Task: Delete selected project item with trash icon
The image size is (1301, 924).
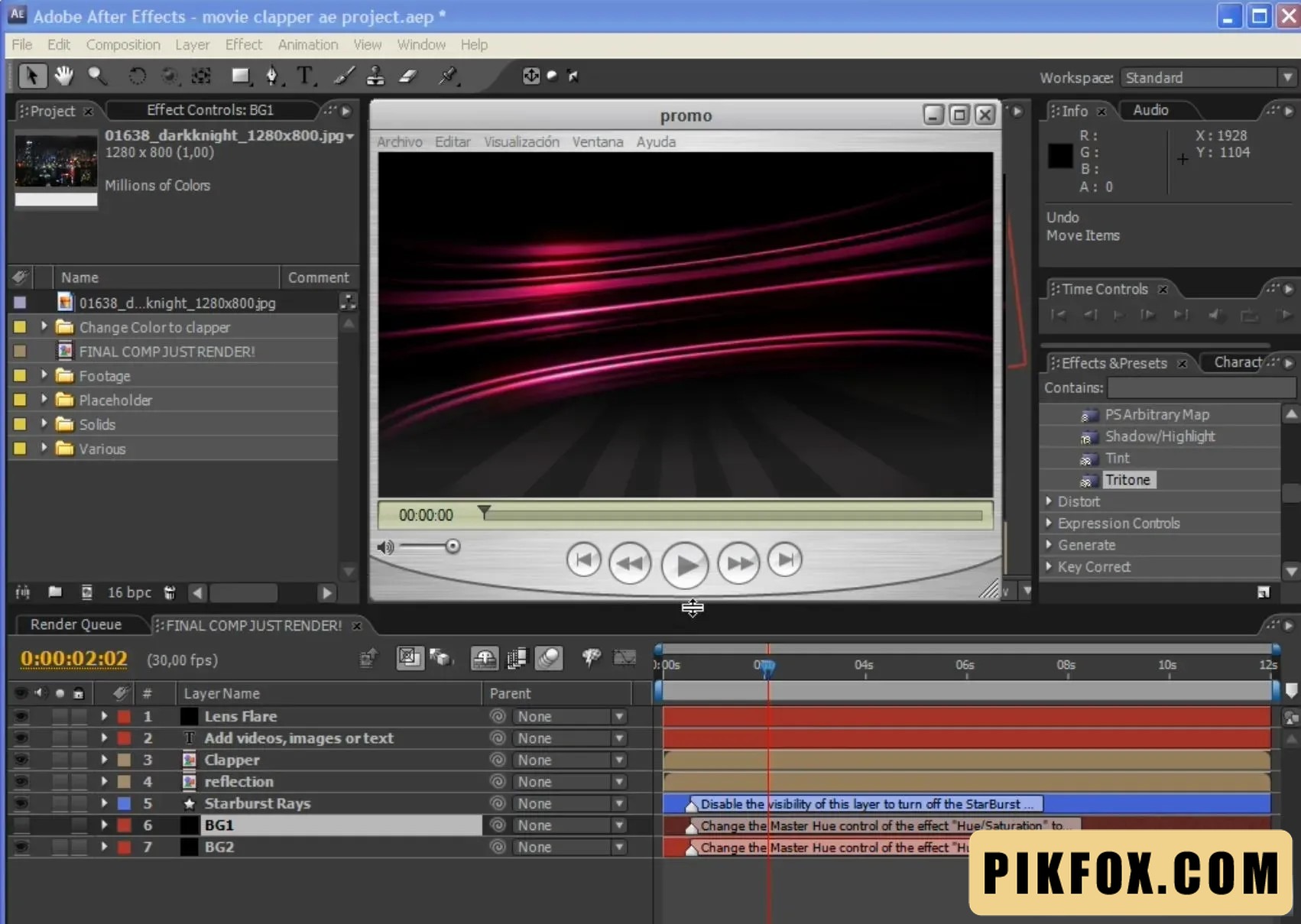Action: pyautogui.click(x=170, y=592)
